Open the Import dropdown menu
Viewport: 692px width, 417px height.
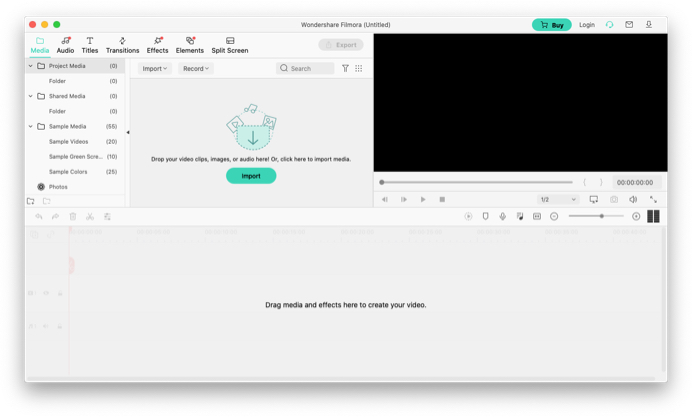tap(154, 68)
